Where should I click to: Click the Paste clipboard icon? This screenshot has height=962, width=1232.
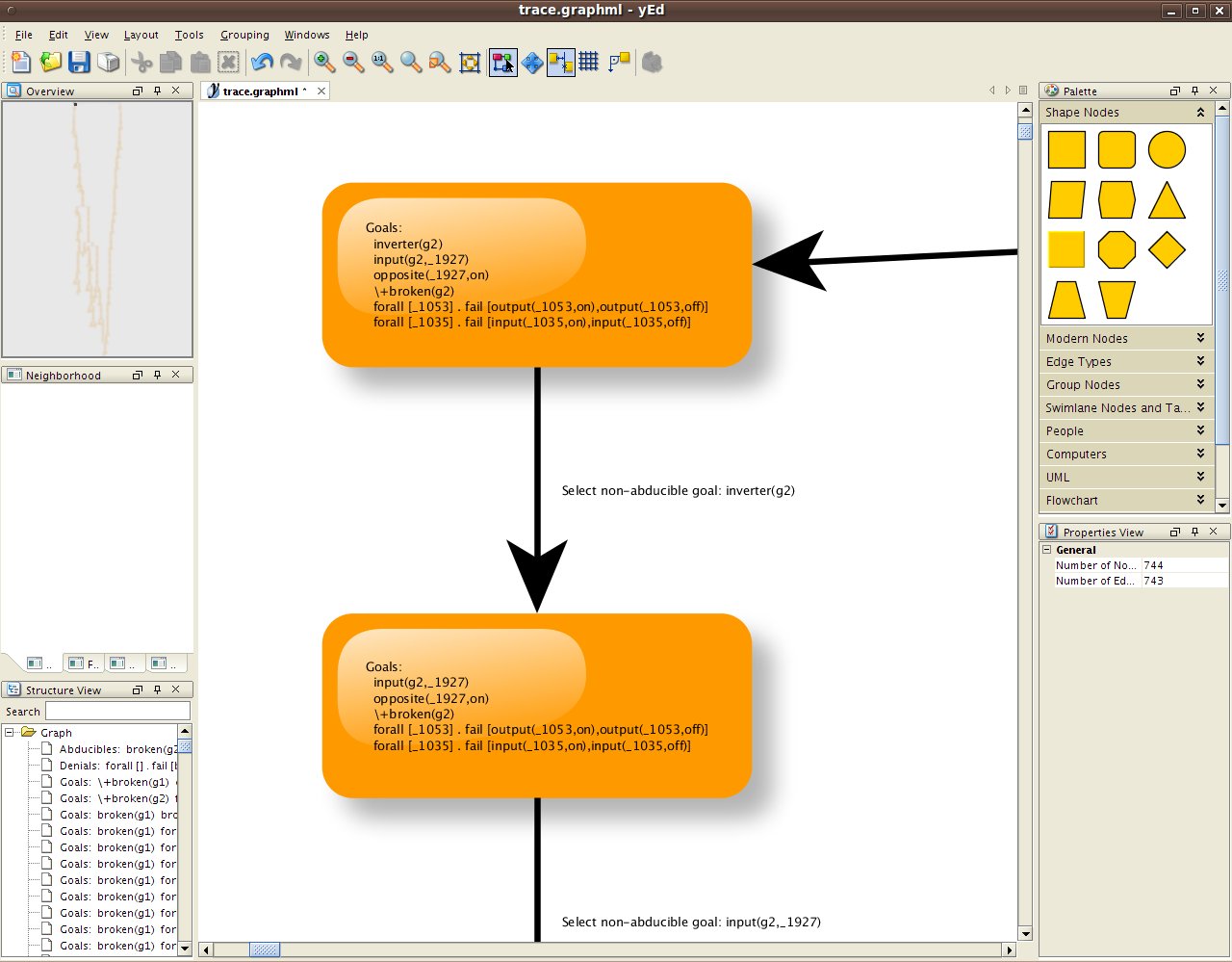point(200,63)
